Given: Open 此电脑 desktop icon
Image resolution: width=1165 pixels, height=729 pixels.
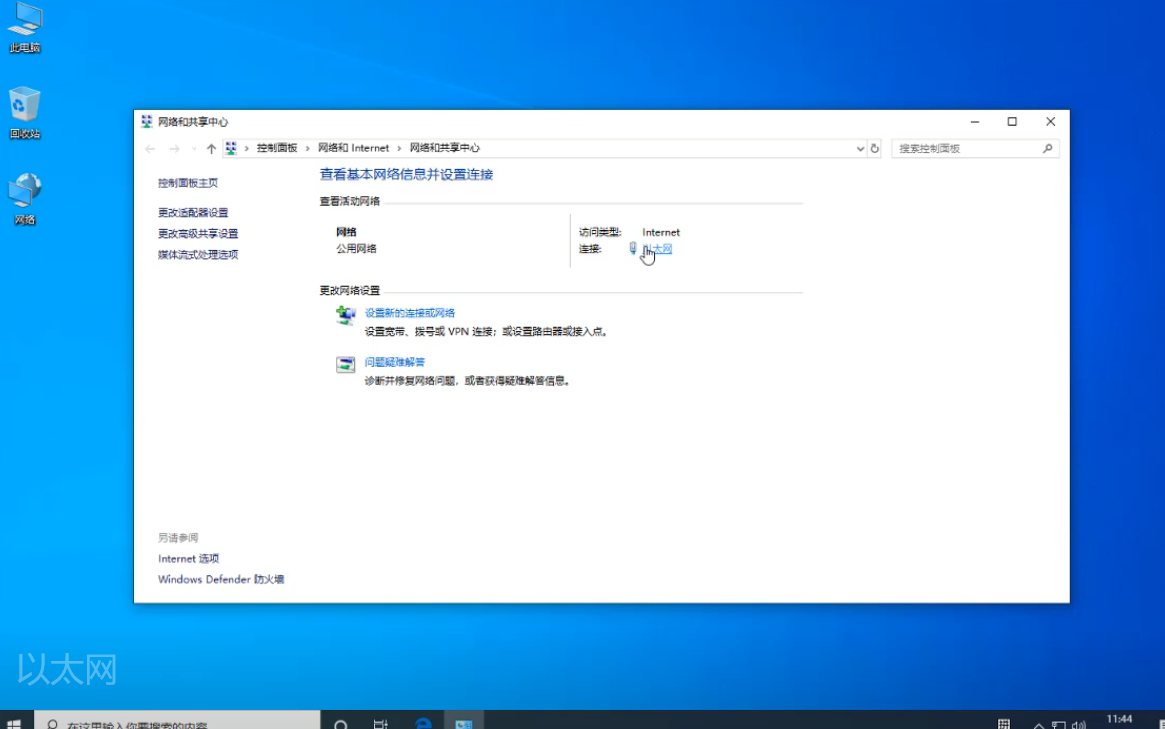Looking at the screenshot, I should point(25,22).
